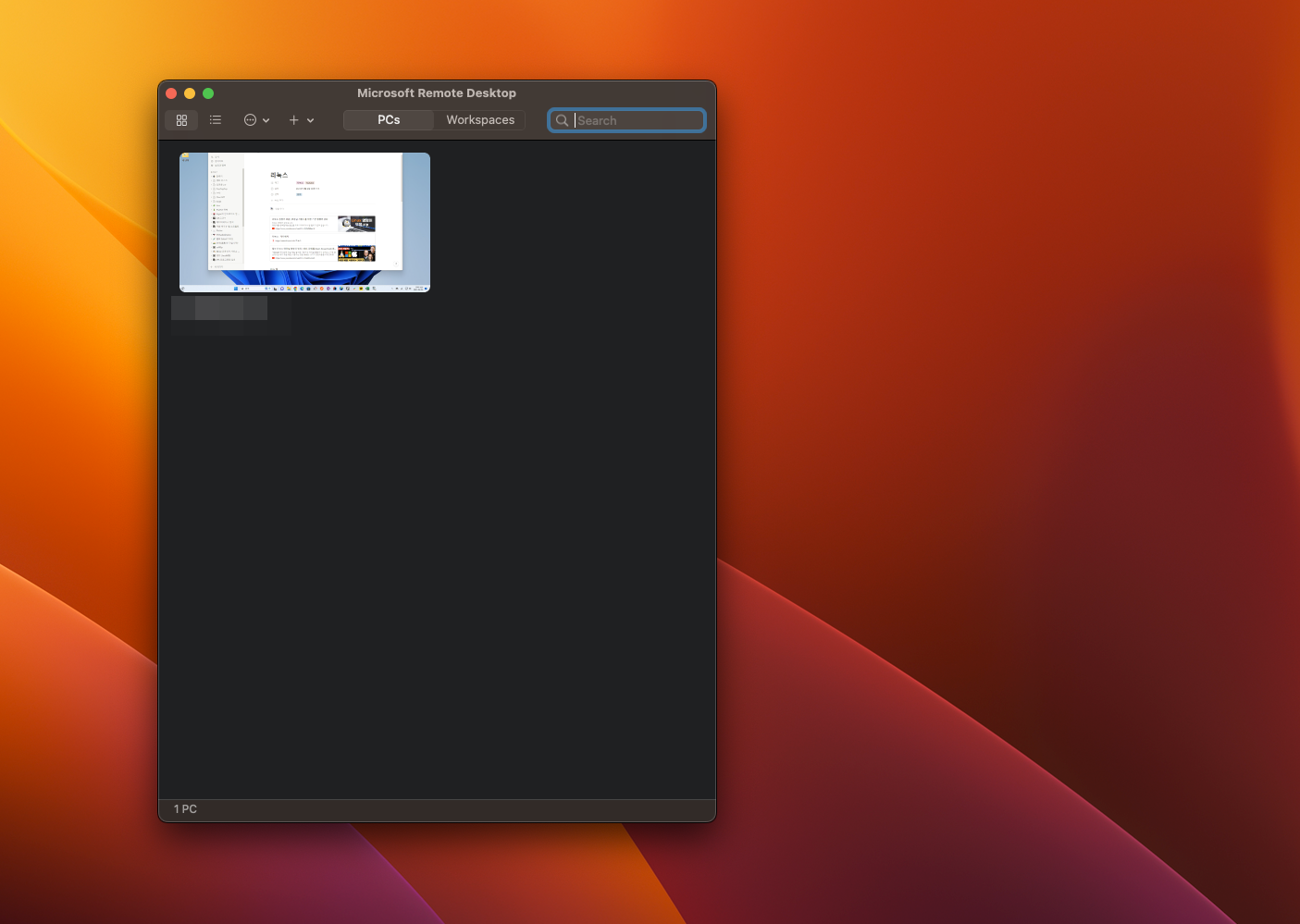Minimize the Remote Desktop window

(x=190, y=93)
